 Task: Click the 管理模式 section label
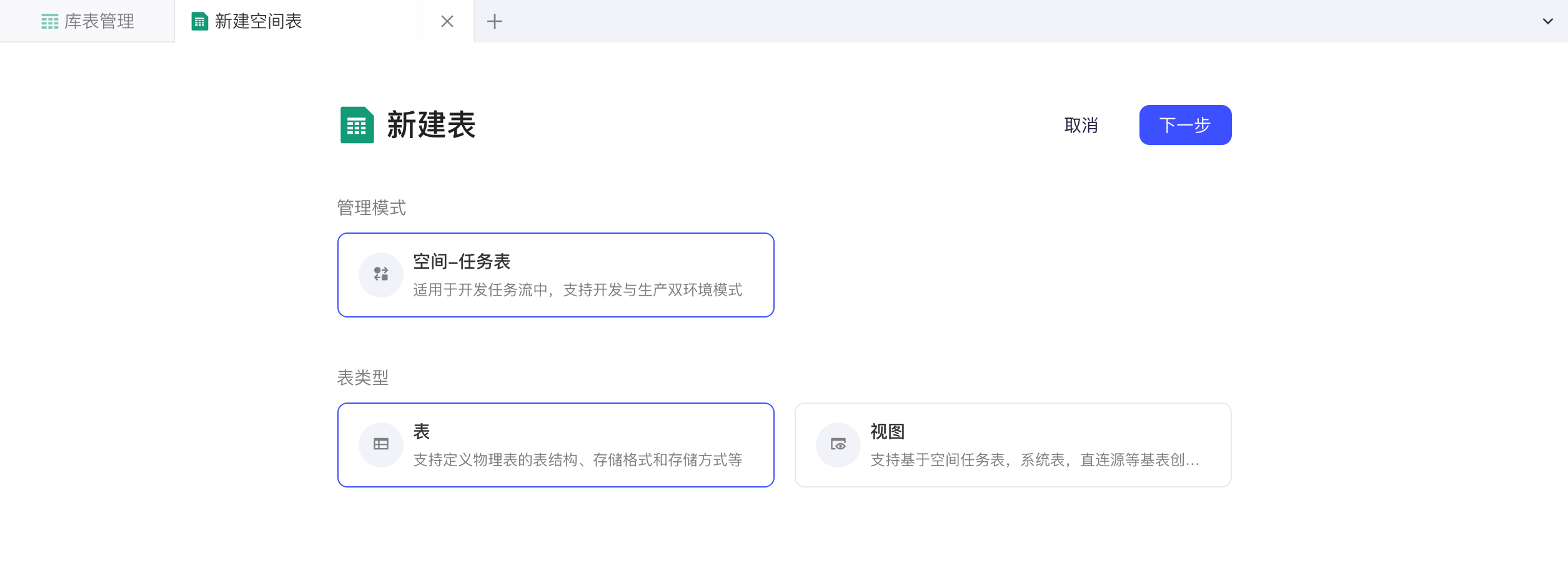pos(372,207)
